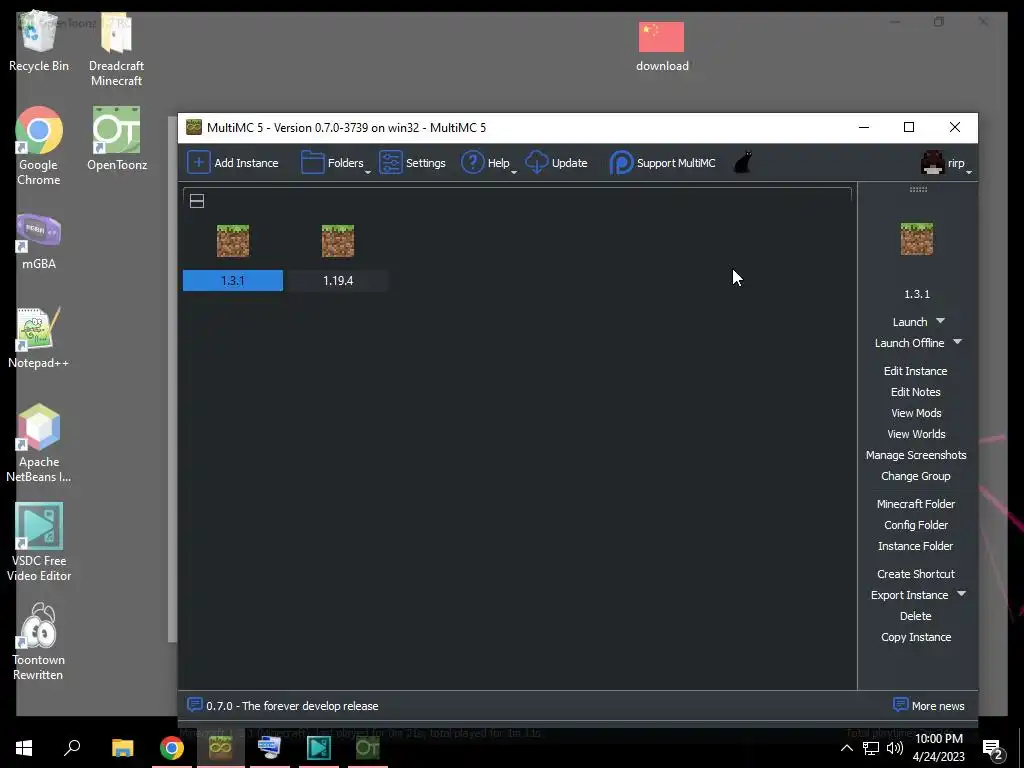Click View Mods
1024x768 pixels.
[916, 413]
